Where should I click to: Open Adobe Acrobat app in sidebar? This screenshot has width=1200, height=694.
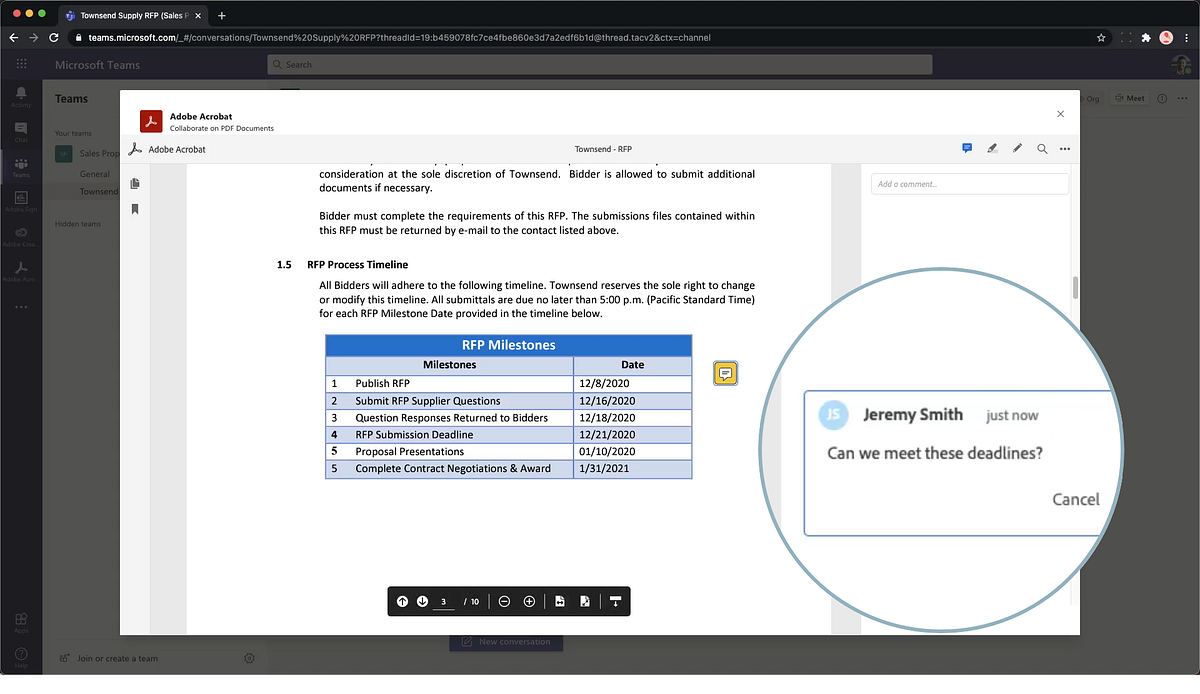(21, 270)
